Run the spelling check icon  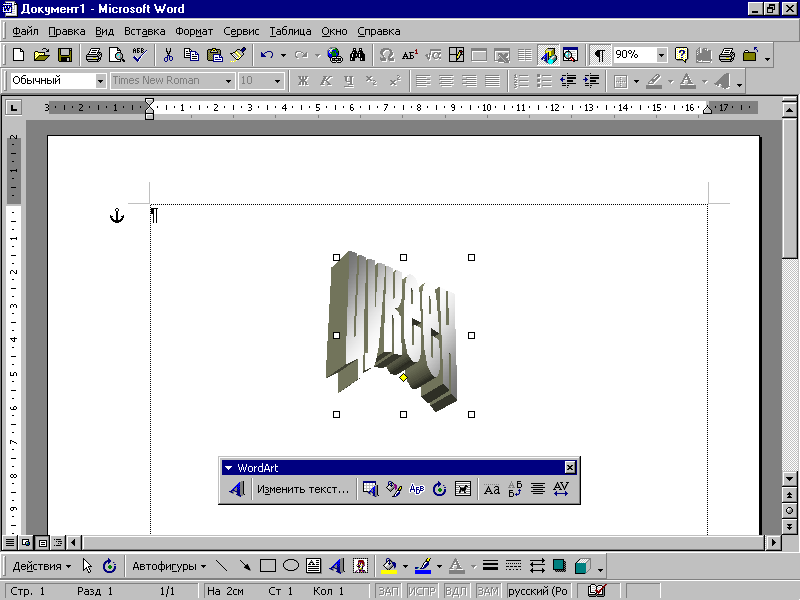click(x=139, y=55)
